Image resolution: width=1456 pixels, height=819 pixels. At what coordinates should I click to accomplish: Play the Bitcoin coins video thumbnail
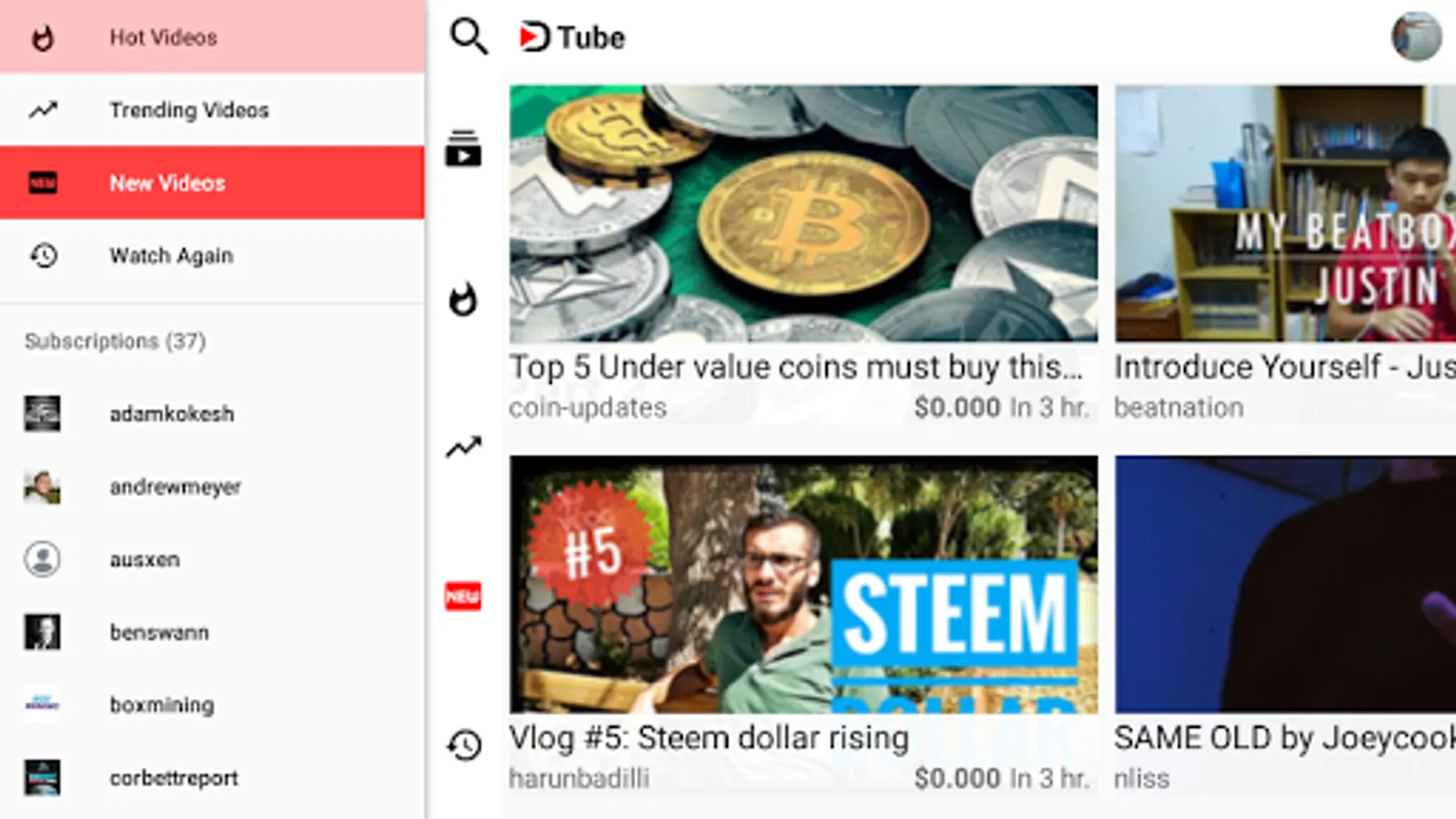804,214
